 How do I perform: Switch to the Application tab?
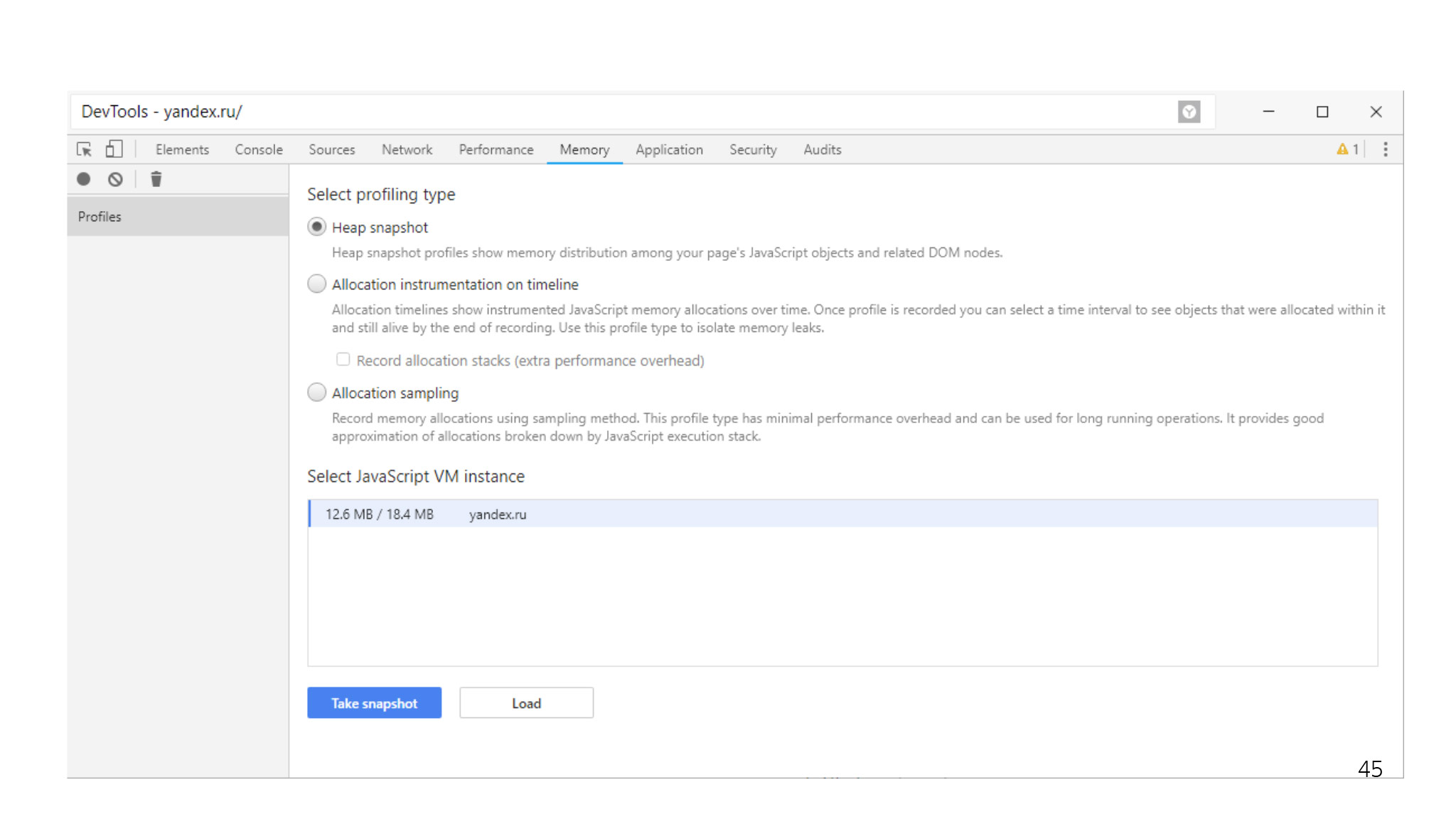pyautogui.click(x=669, y=150)
